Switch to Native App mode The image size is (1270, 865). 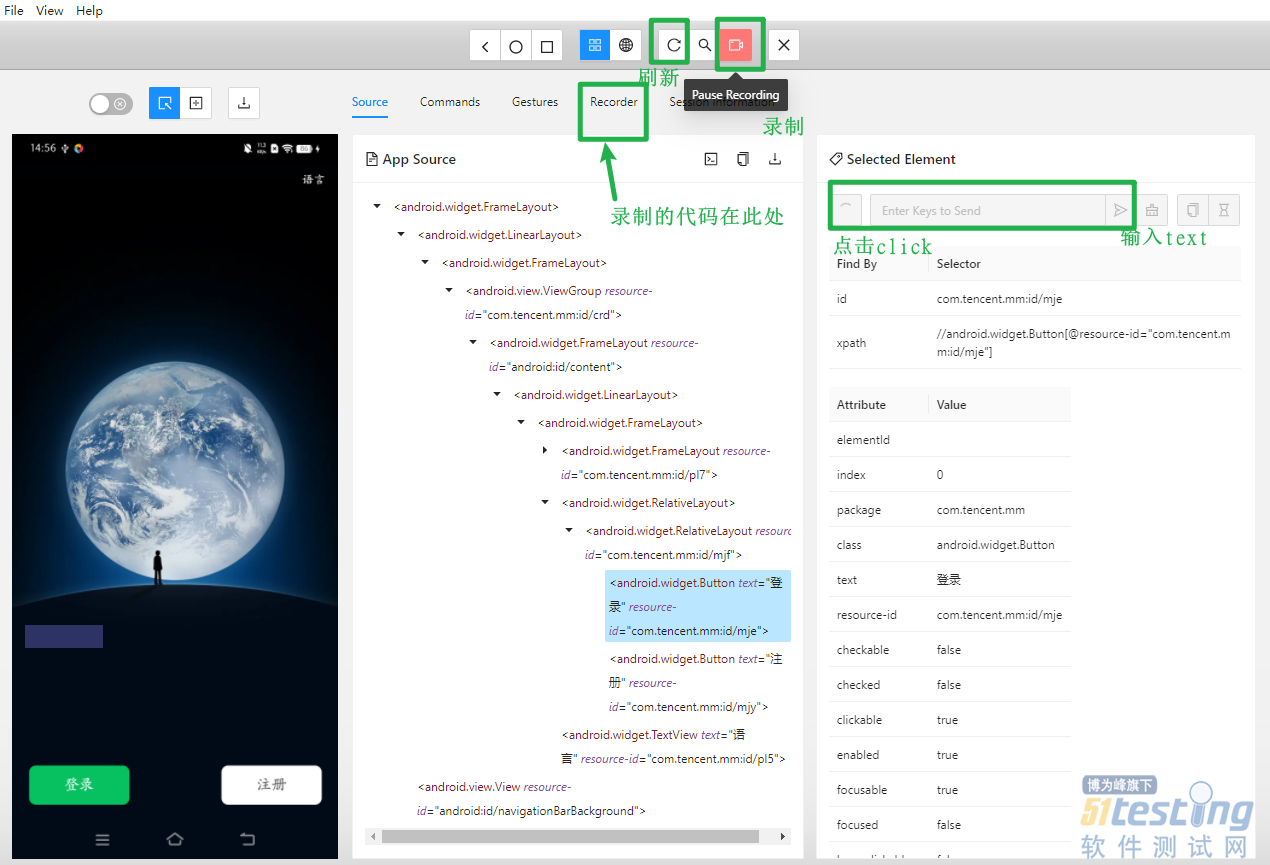[x=595, y=45]
